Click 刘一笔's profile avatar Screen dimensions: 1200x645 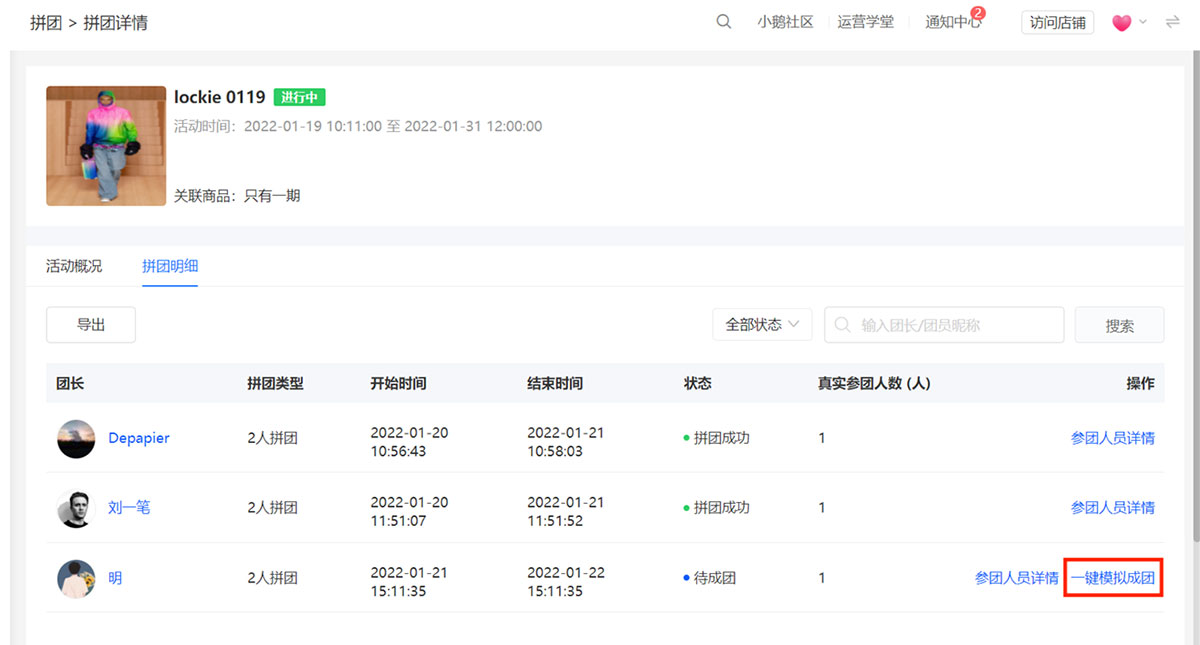76,508
